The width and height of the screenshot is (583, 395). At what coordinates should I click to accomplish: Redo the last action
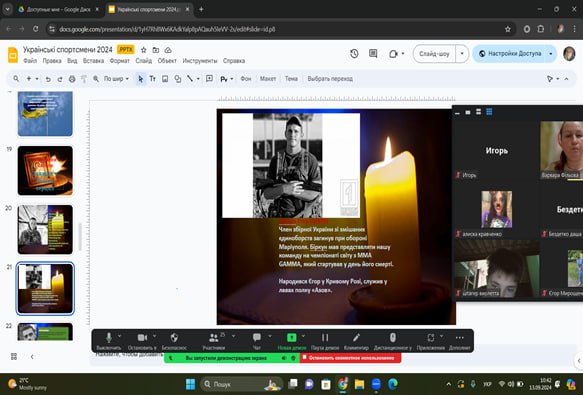[x=60, y=79]
